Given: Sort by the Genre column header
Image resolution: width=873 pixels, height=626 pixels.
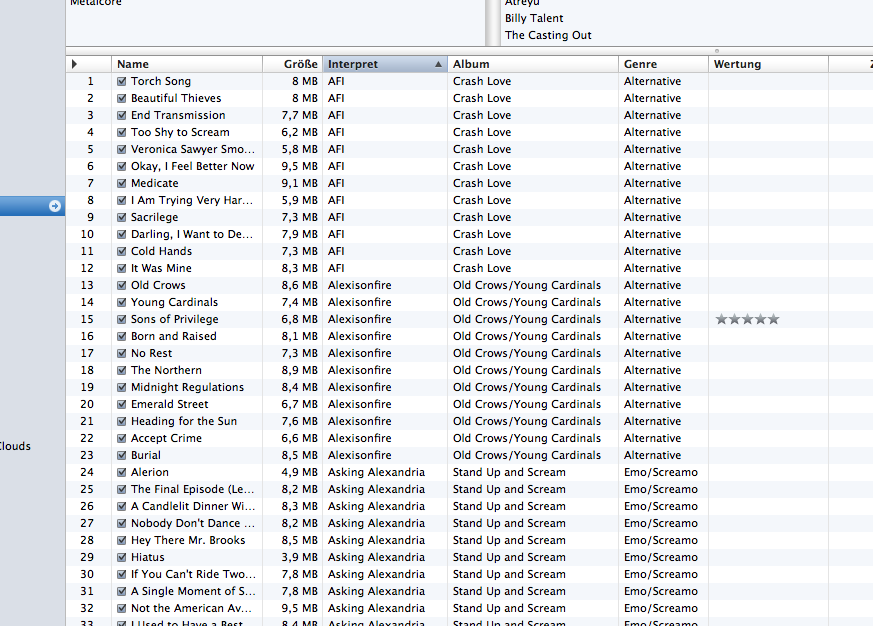Looking at the screenshot, I should coord(664,64).
